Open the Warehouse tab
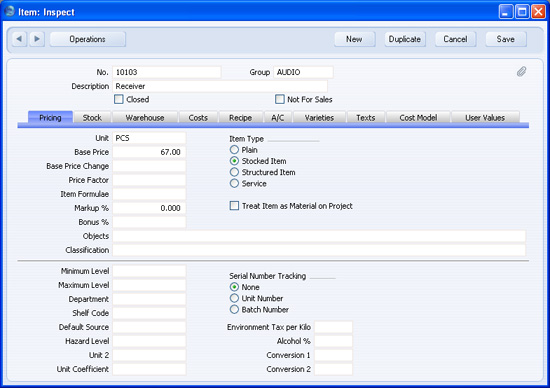The image size is (550, 388). (145, 118)
